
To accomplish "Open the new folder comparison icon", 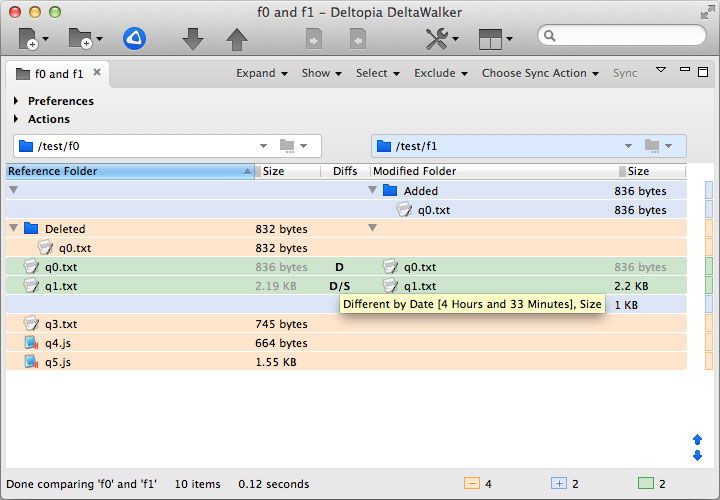I will point(80,39).
